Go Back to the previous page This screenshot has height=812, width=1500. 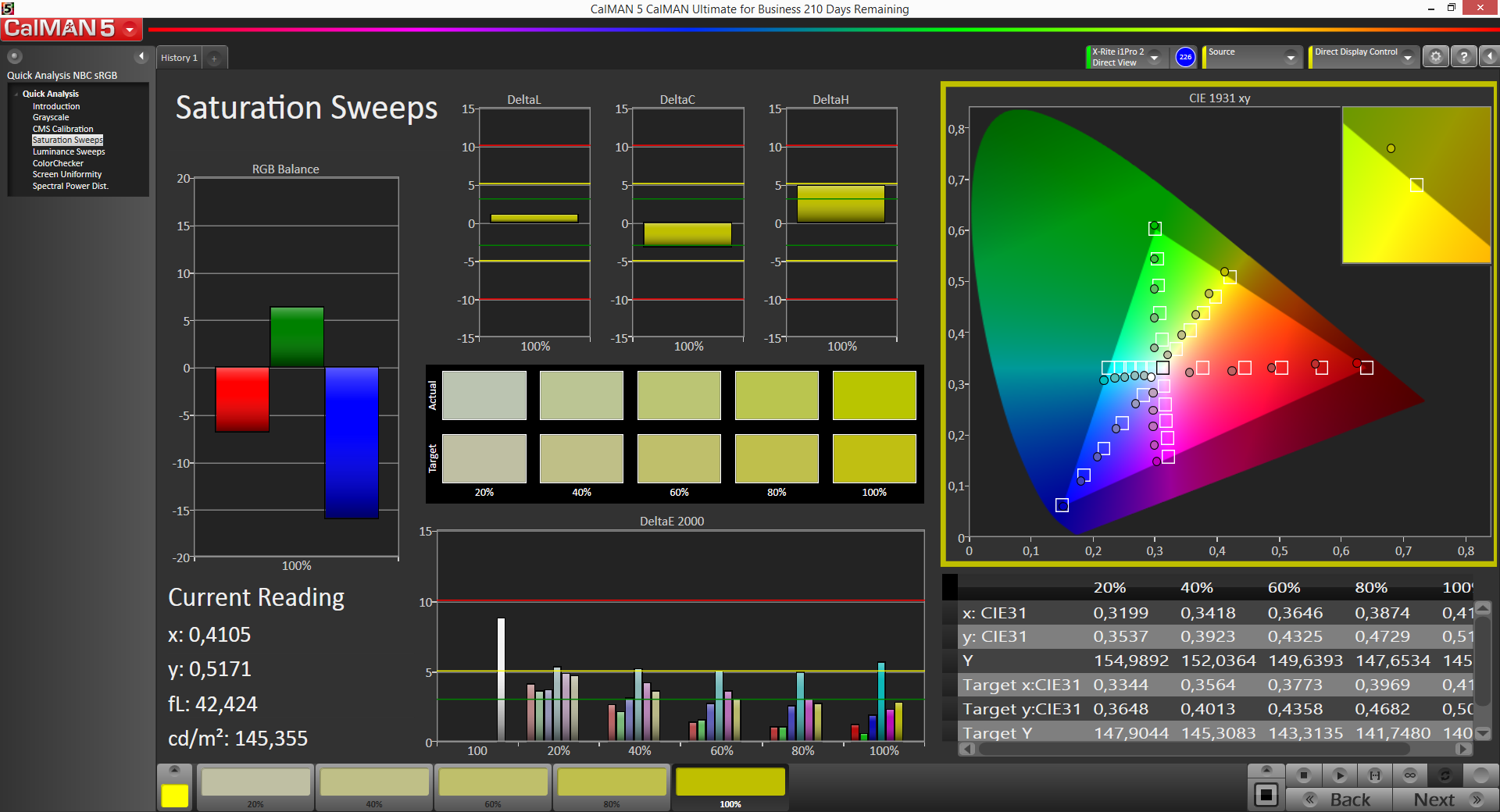1338,800
